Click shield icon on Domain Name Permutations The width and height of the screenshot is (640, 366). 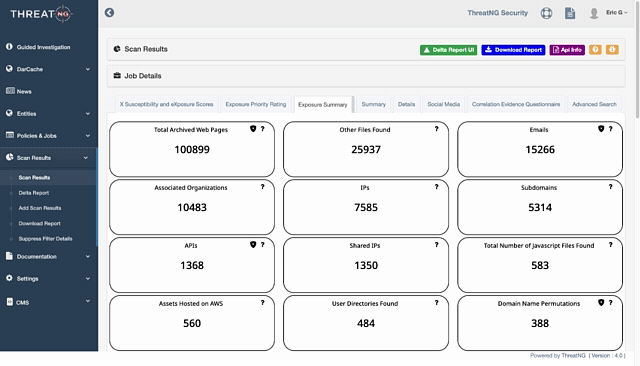pos(601,303)
